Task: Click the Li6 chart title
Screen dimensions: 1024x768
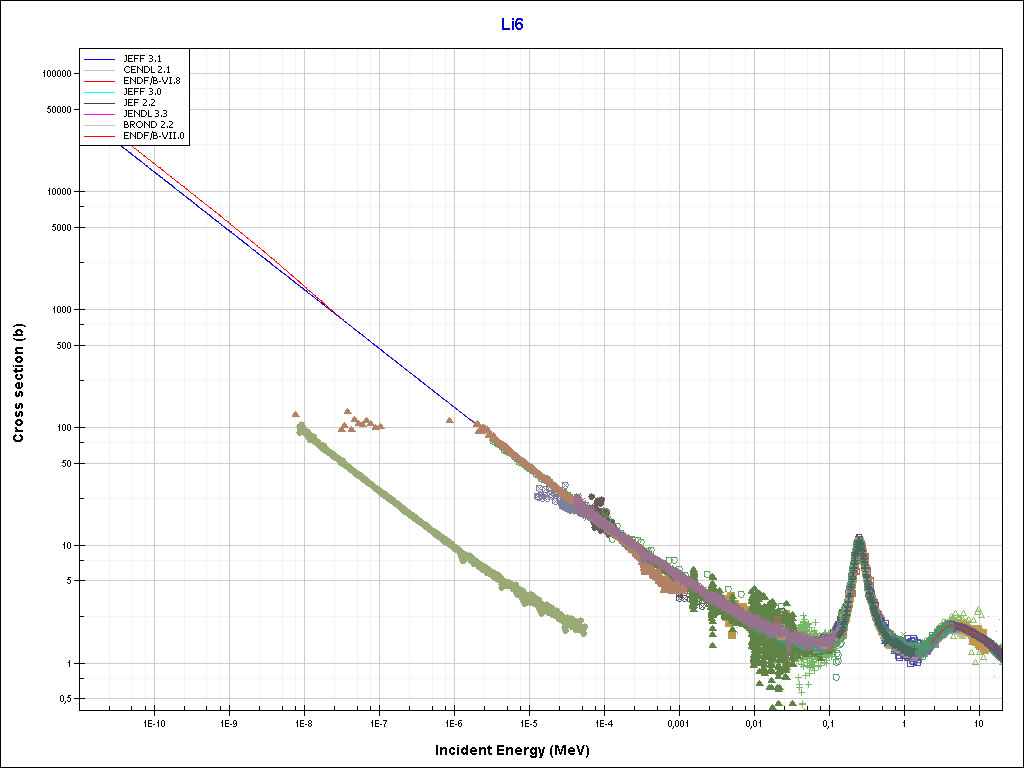Action: 512,24
